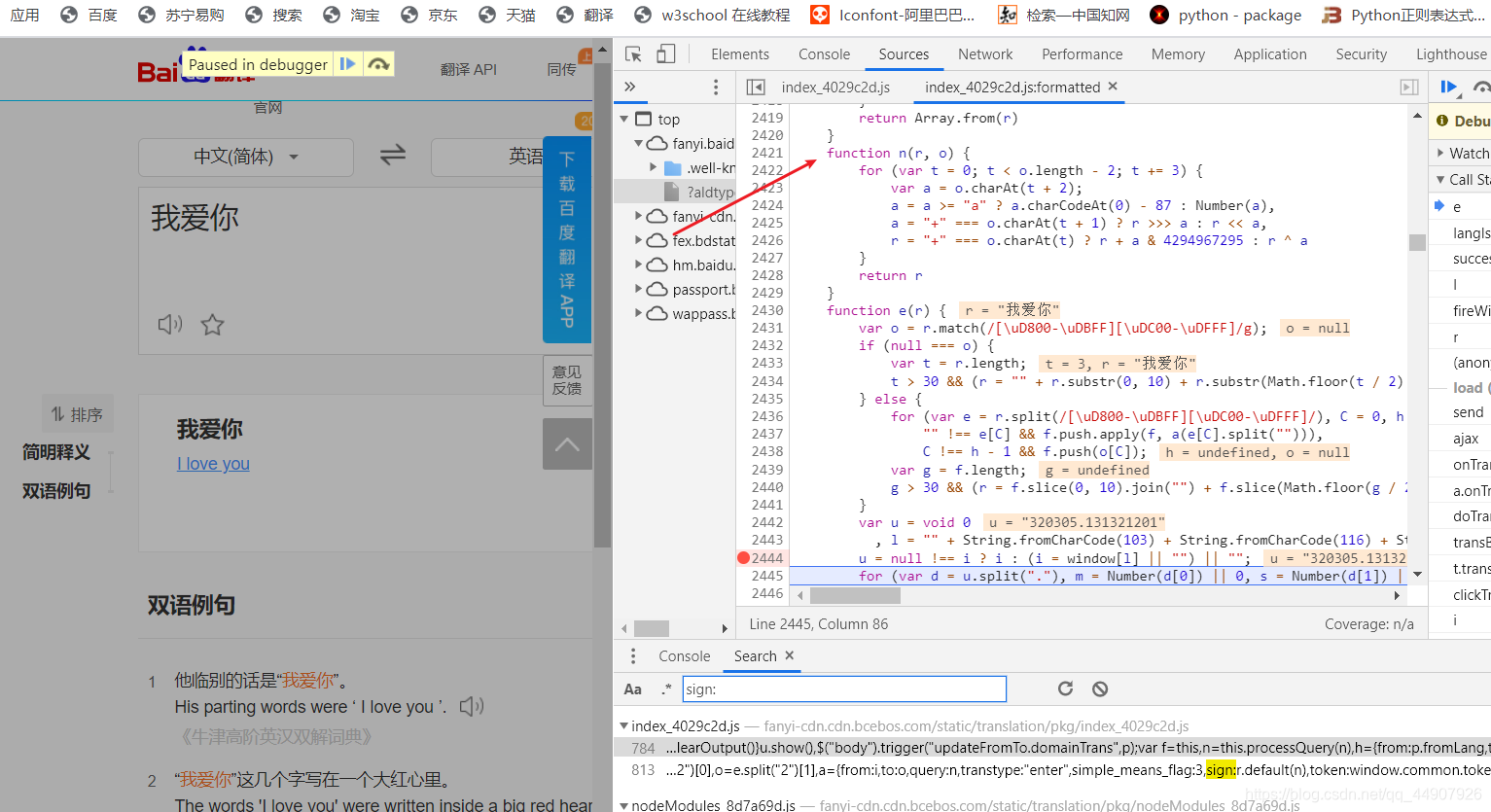Expand the hm.baidu domain node
The image size is (1491, 812).
(x=639, y=265)
